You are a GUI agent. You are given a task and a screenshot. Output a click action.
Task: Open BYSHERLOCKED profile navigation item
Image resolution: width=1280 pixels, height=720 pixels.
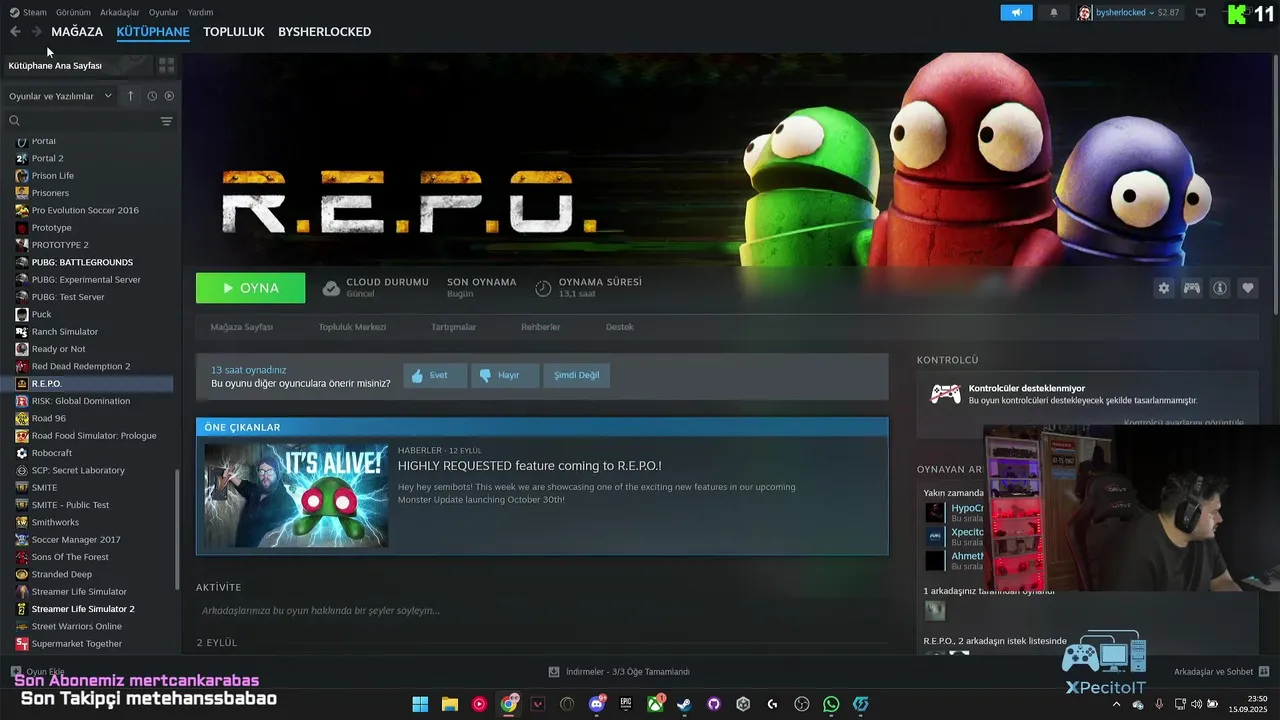324,32
